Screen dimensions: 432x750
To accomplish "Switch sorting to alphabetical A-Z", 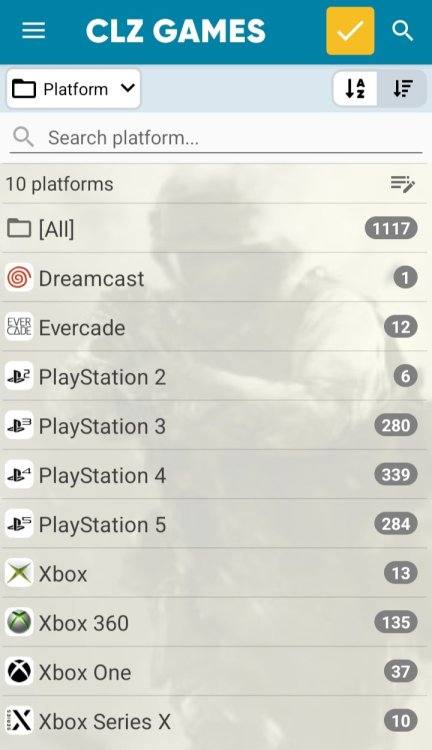I will pos(355,88).
